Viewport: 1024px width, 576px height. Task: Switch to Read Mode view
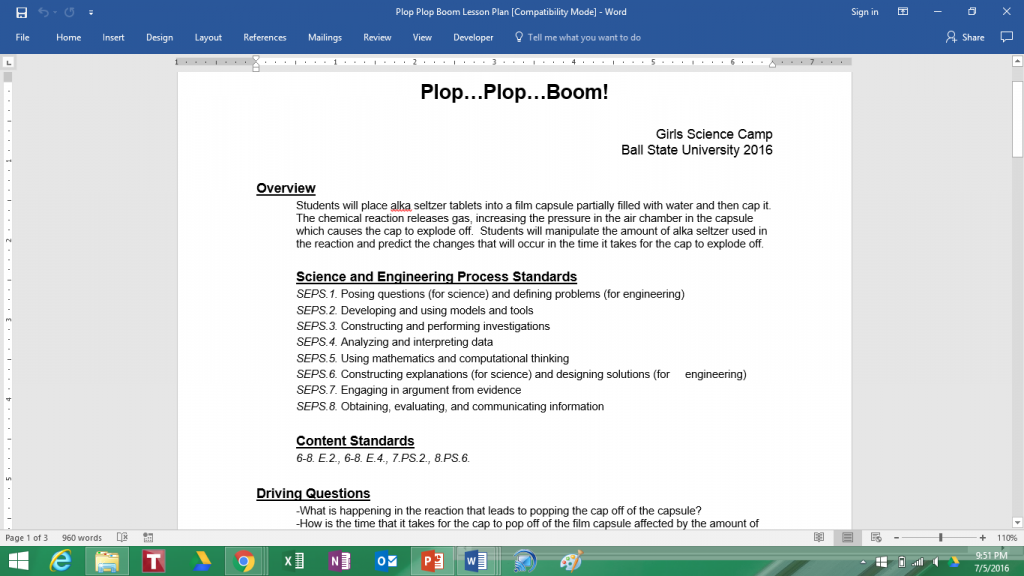point(819,538)
